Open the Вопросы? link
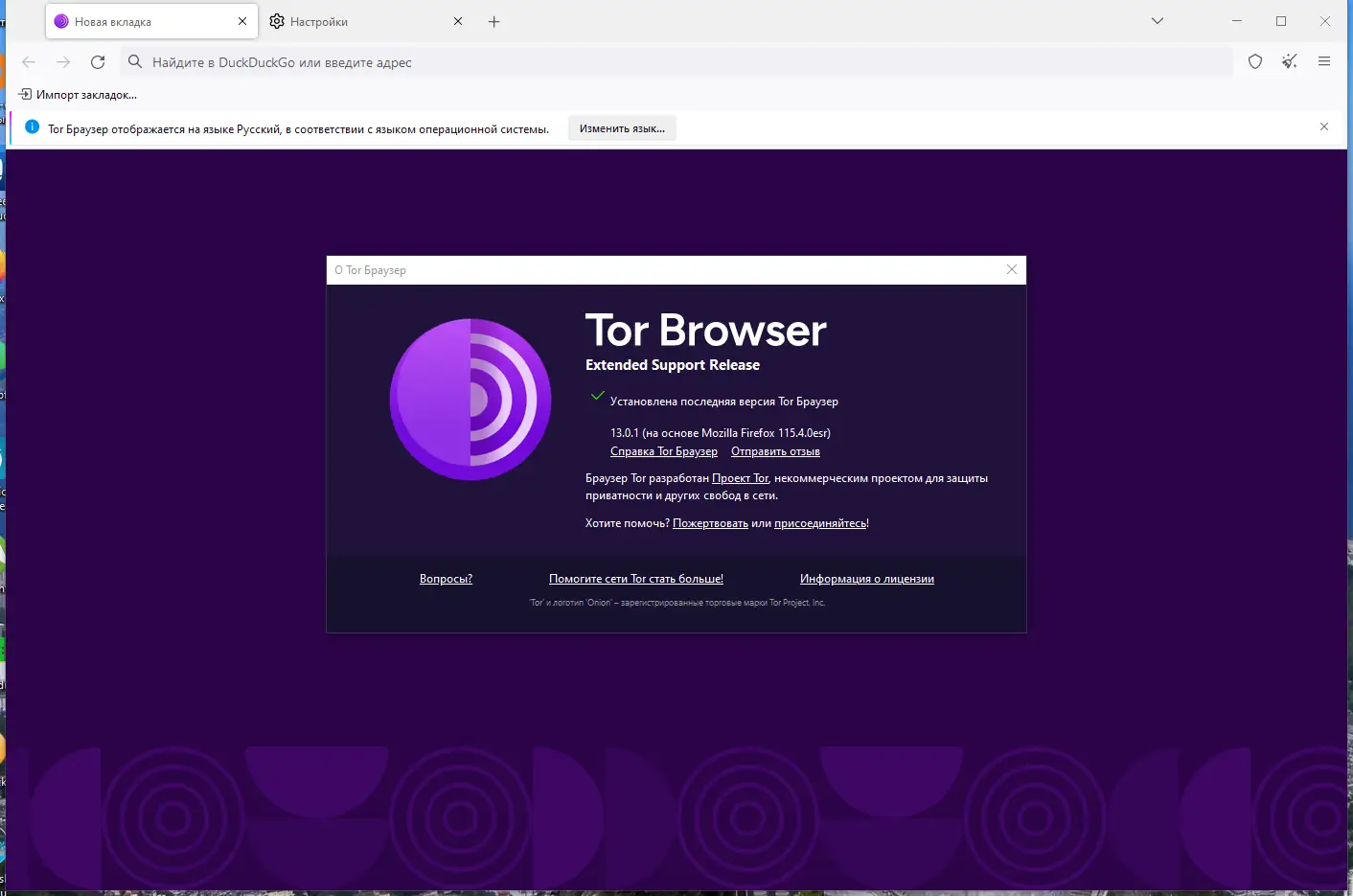The height and width of the screenshot is (896, 1353). 446,579
